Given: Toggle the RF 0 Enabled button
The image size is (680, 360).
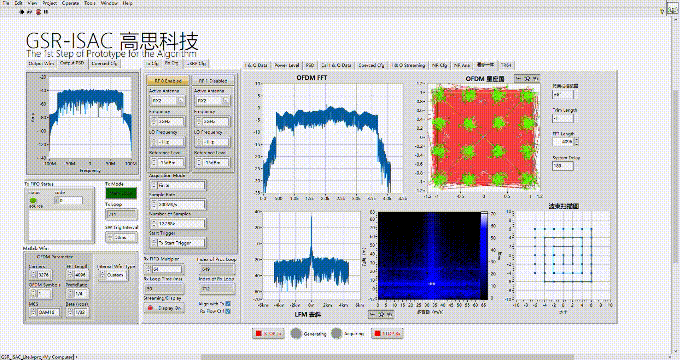Looking at the screenshot, I should pyautogui.click(x=168, y=81).
